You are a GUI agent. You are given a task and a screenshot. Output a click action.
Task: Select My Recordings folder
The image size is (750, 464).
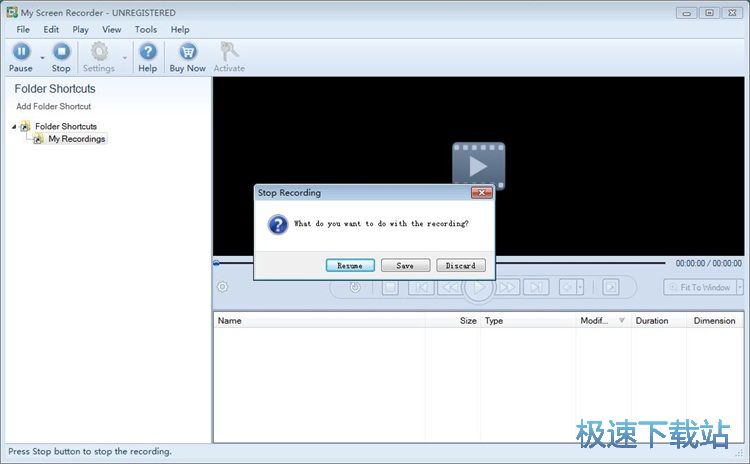tap(77, 139)
